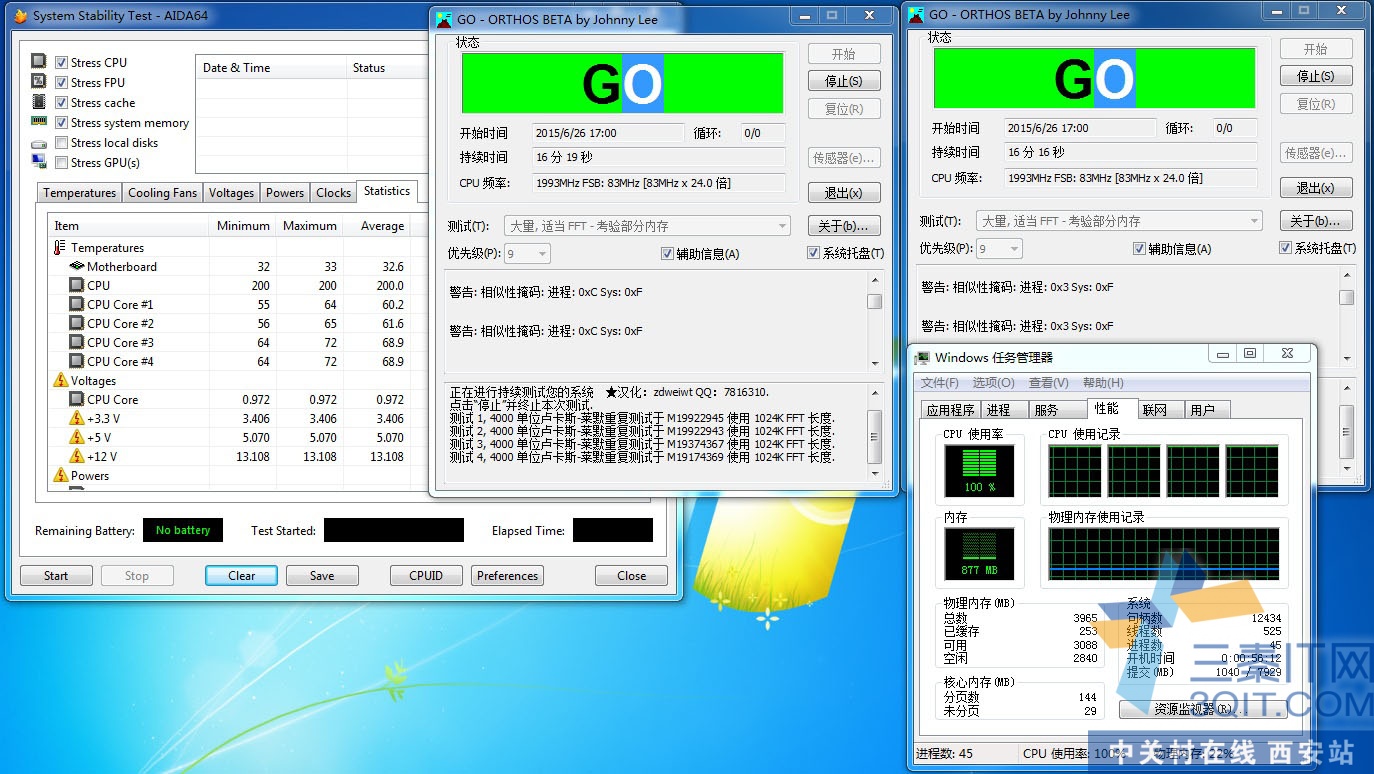Click the left ORTHOS window title bar icon
Screen dimensions: 1374x774
pyautogui.click(x=444, y=19)
